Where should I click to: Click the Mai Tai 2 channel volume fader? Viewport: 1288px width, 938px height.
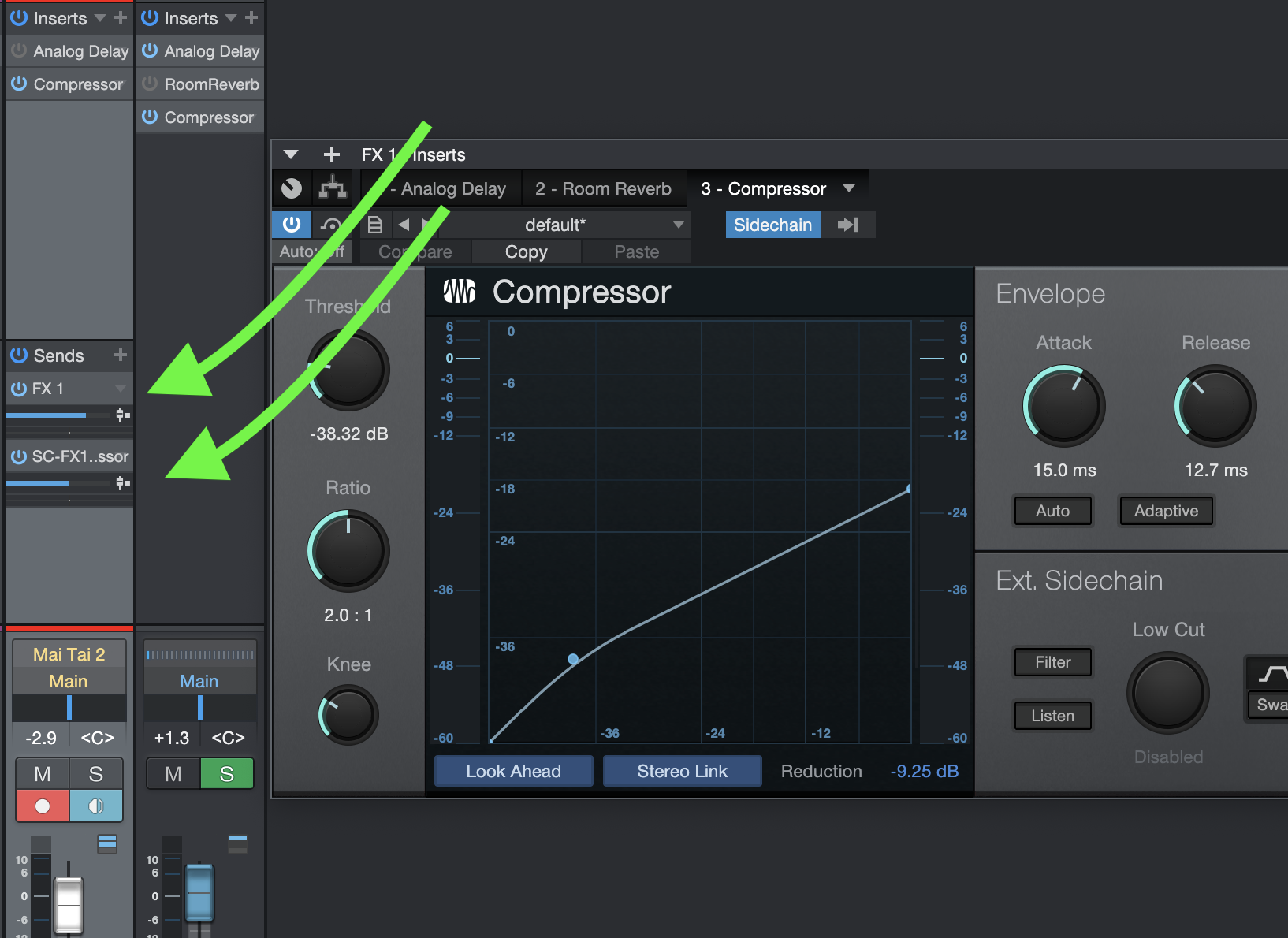(69, 904)
